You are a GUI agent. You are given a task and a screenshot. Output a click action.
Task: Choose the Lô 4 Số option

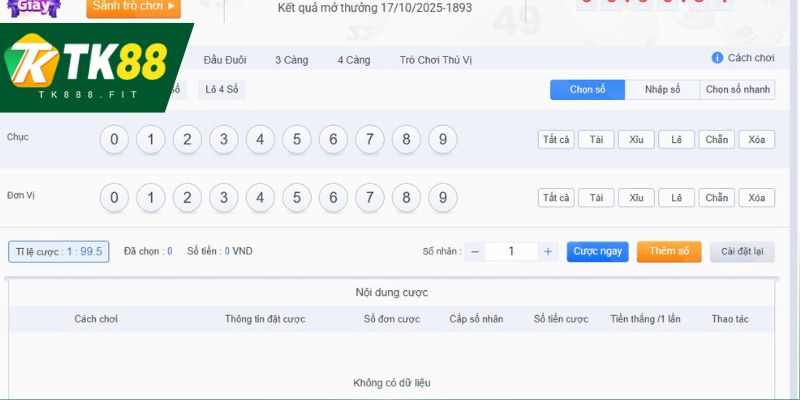[x=221, y=89]
